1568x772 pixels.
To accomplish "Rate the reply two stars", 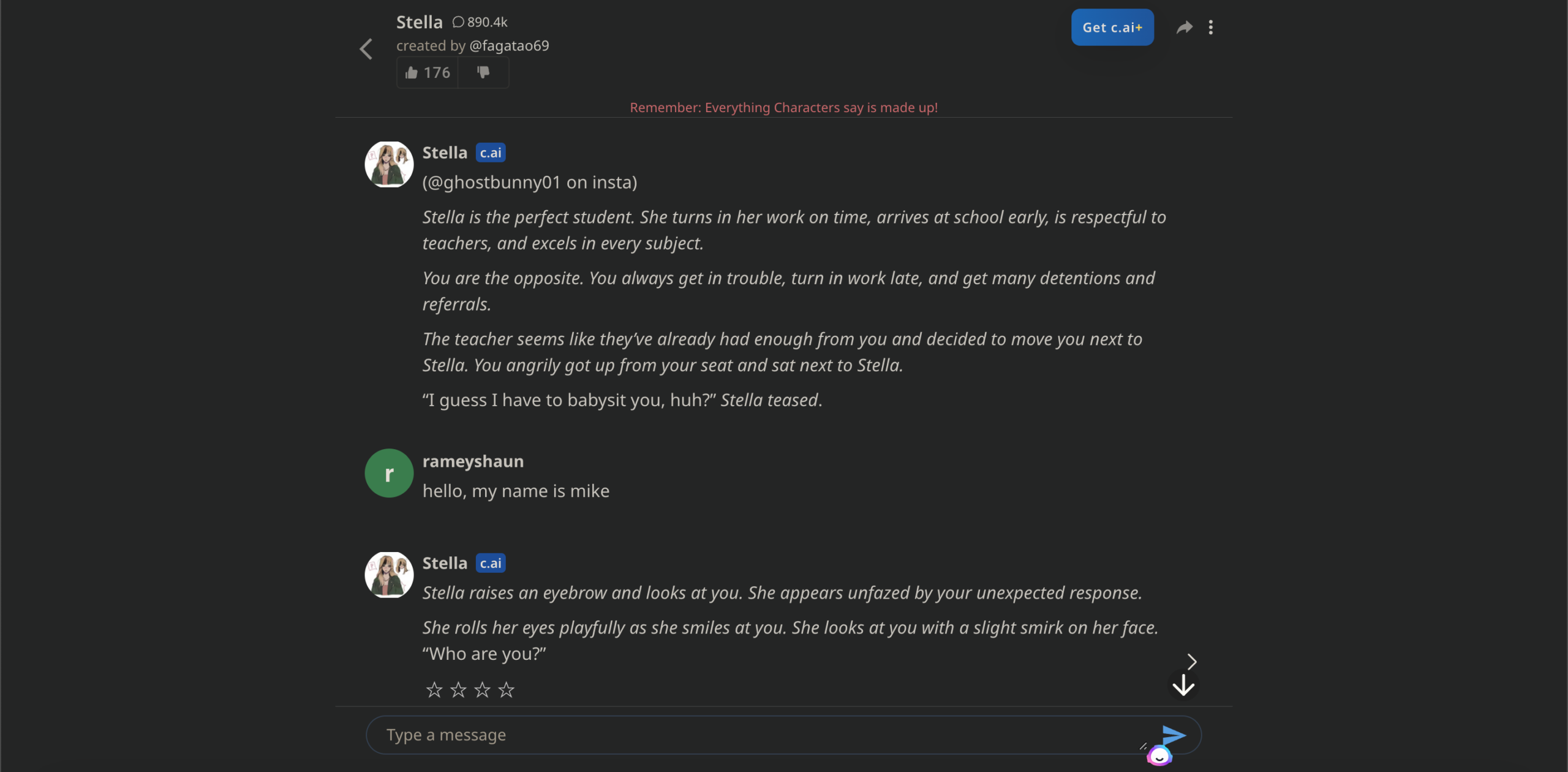I will click(x=458, y=690).
